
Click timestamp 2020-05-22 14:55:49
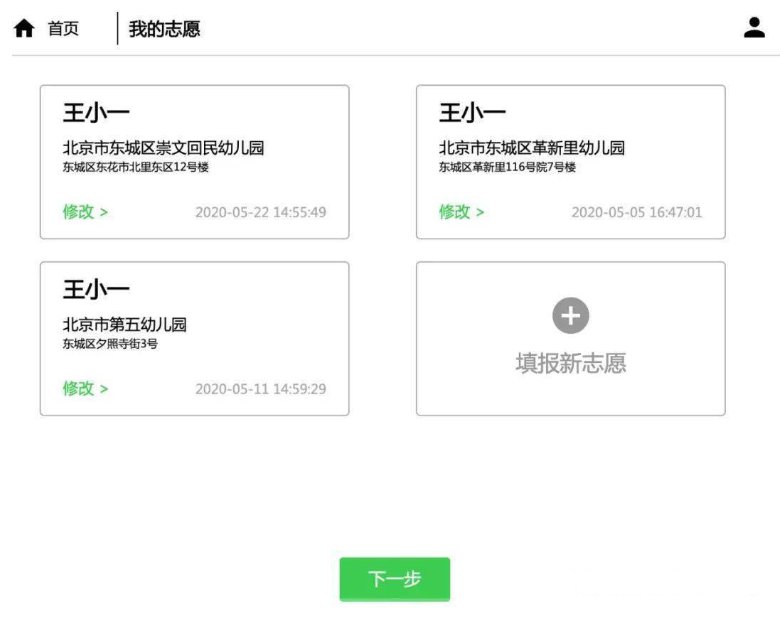[261, 212]
